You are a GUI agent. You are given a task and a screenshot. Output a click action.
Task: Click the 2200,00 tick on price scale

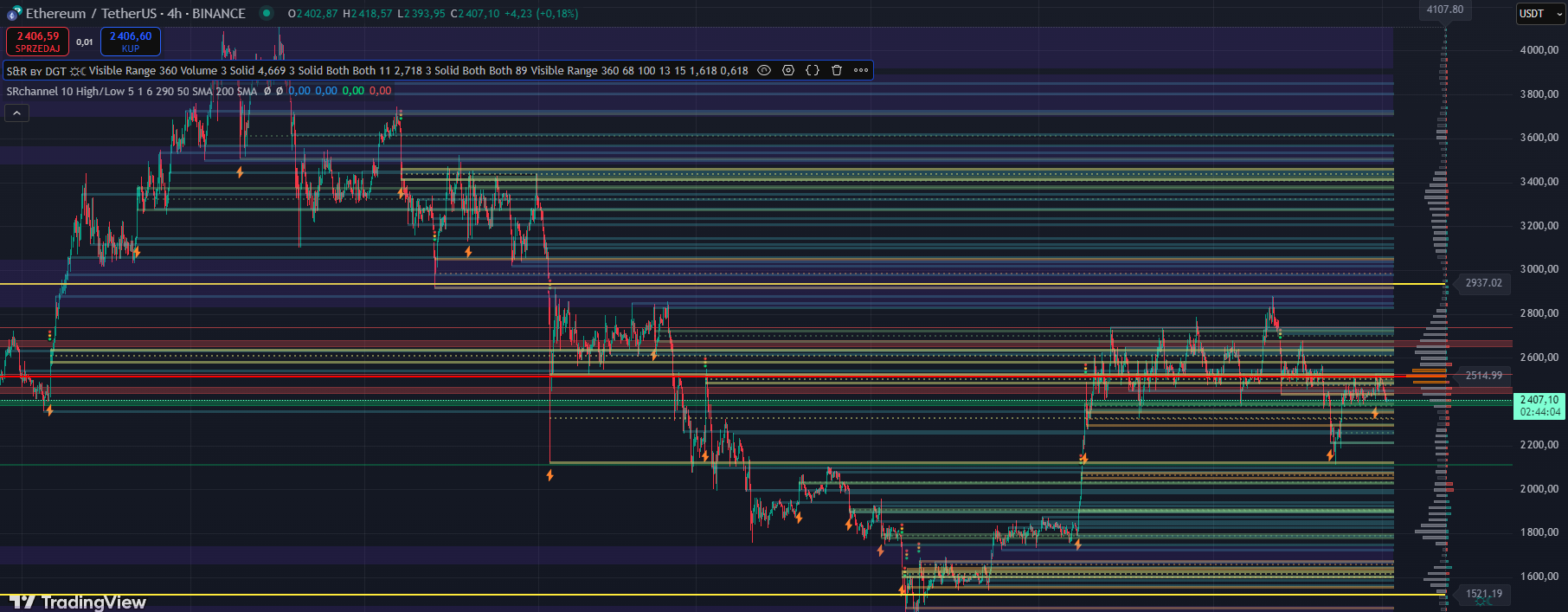coord(1539,445)
